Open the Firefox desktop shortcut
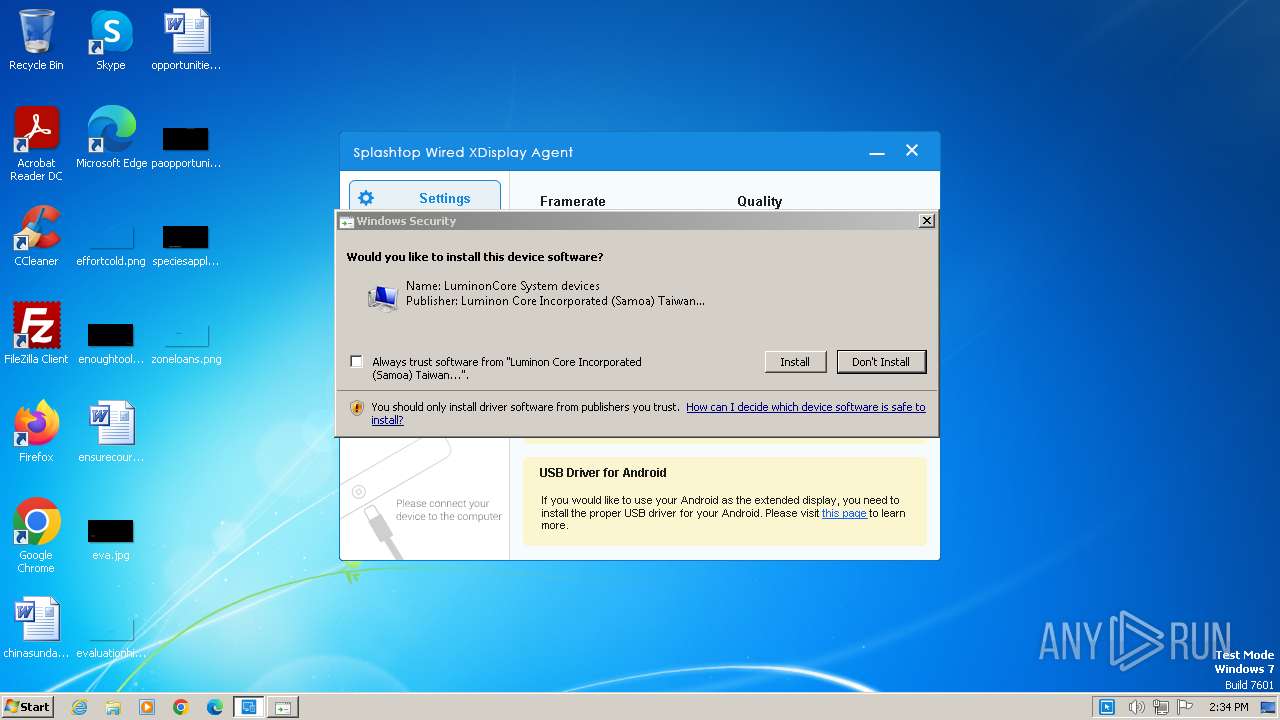Image resolution: width=1280 pixels, height=720 pixels. [36, 432]
